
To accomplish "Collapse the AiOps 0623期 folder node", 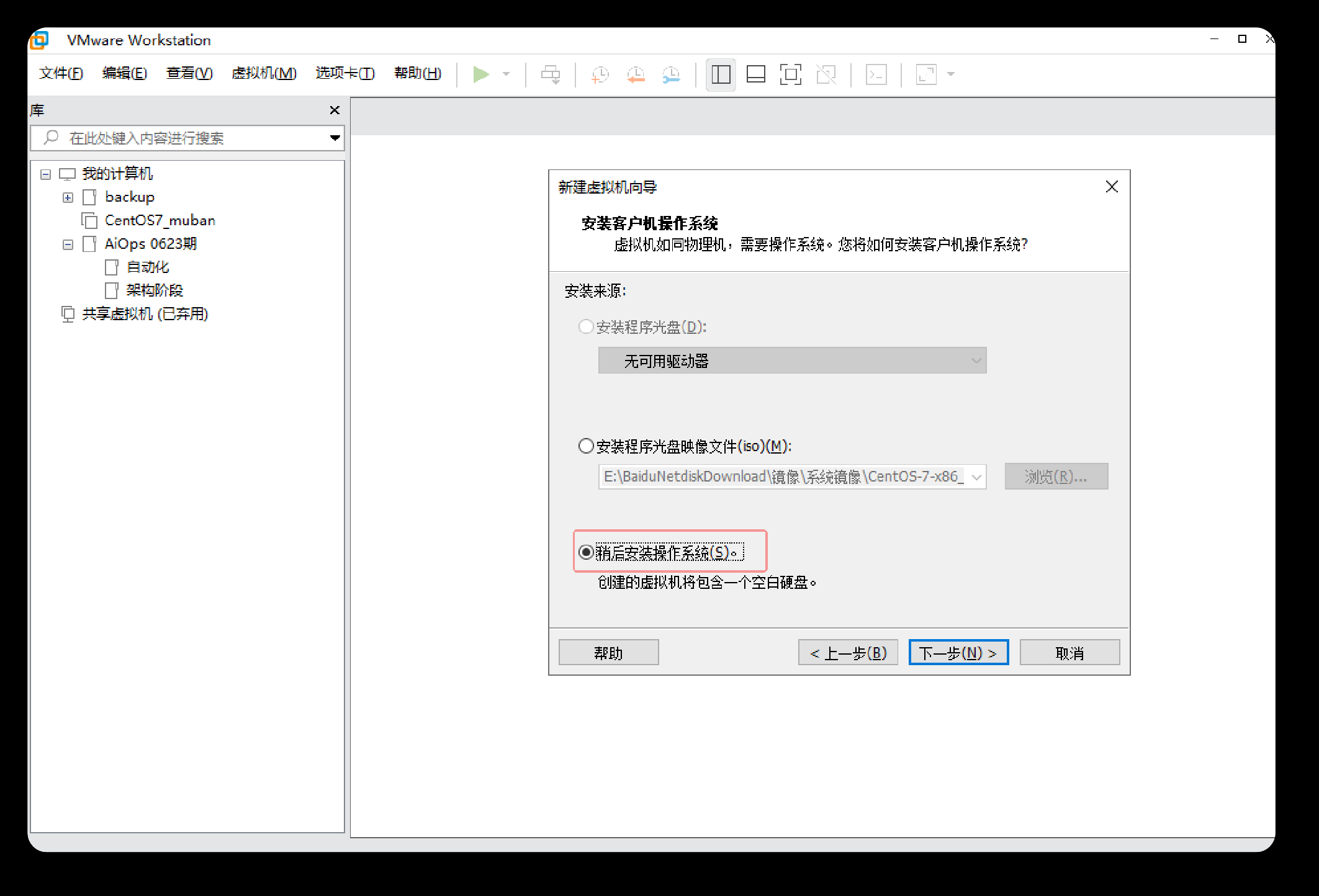I will pyautogui.click(x=68, y=244).
